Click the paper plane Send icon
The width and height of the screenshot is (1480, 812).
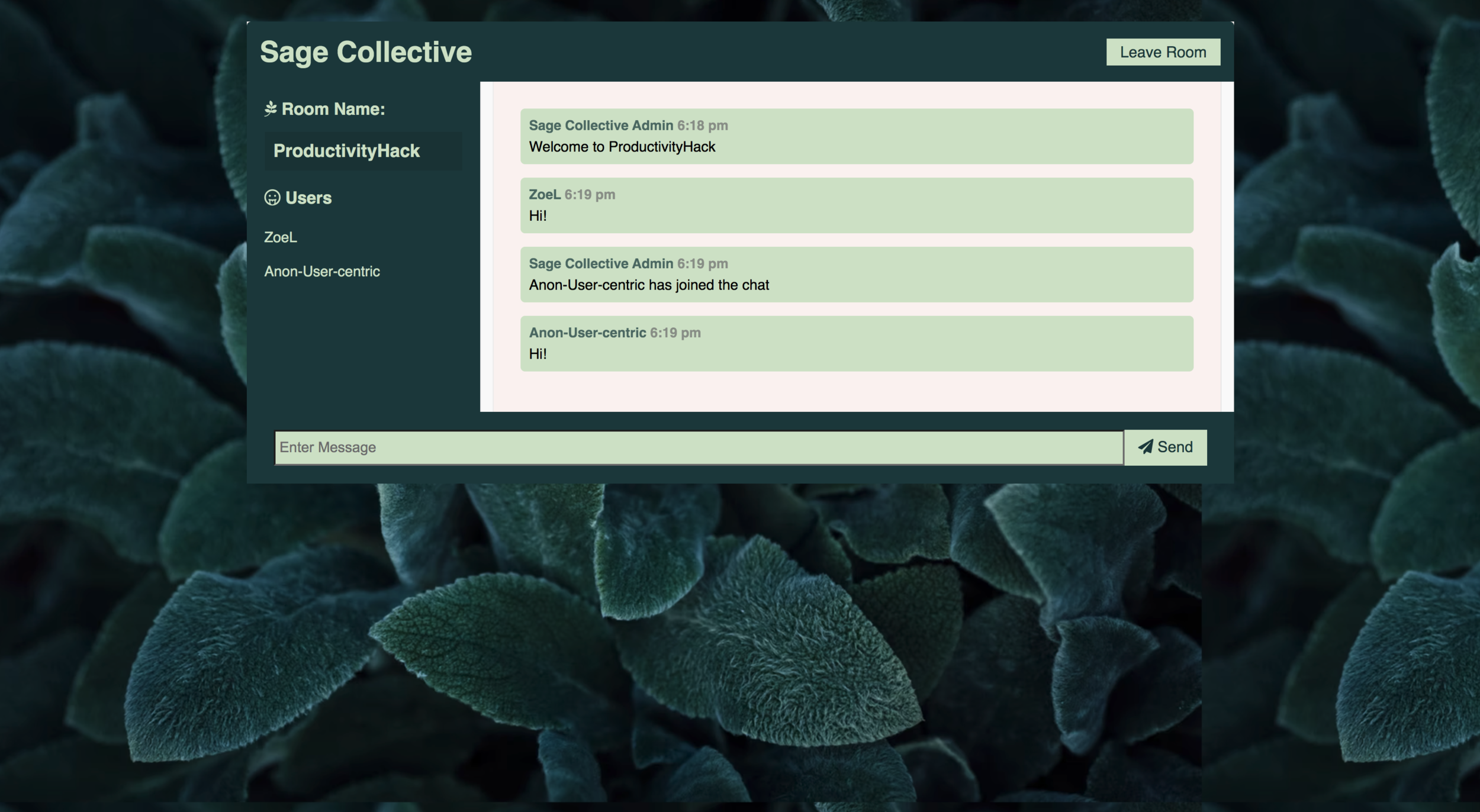pos(1146,447)
